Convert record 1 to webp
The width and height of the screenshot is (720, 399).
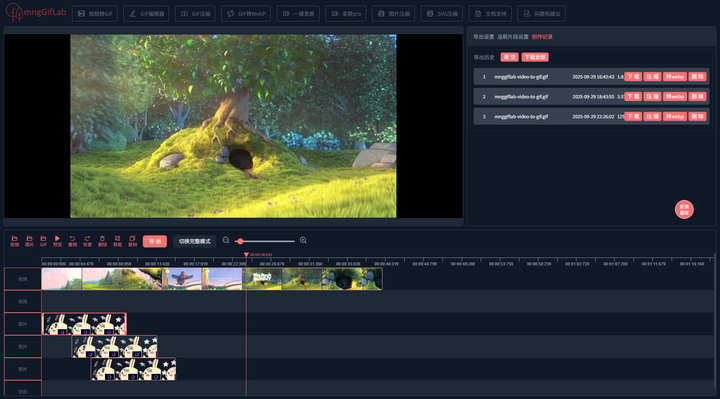coord(675,77)
